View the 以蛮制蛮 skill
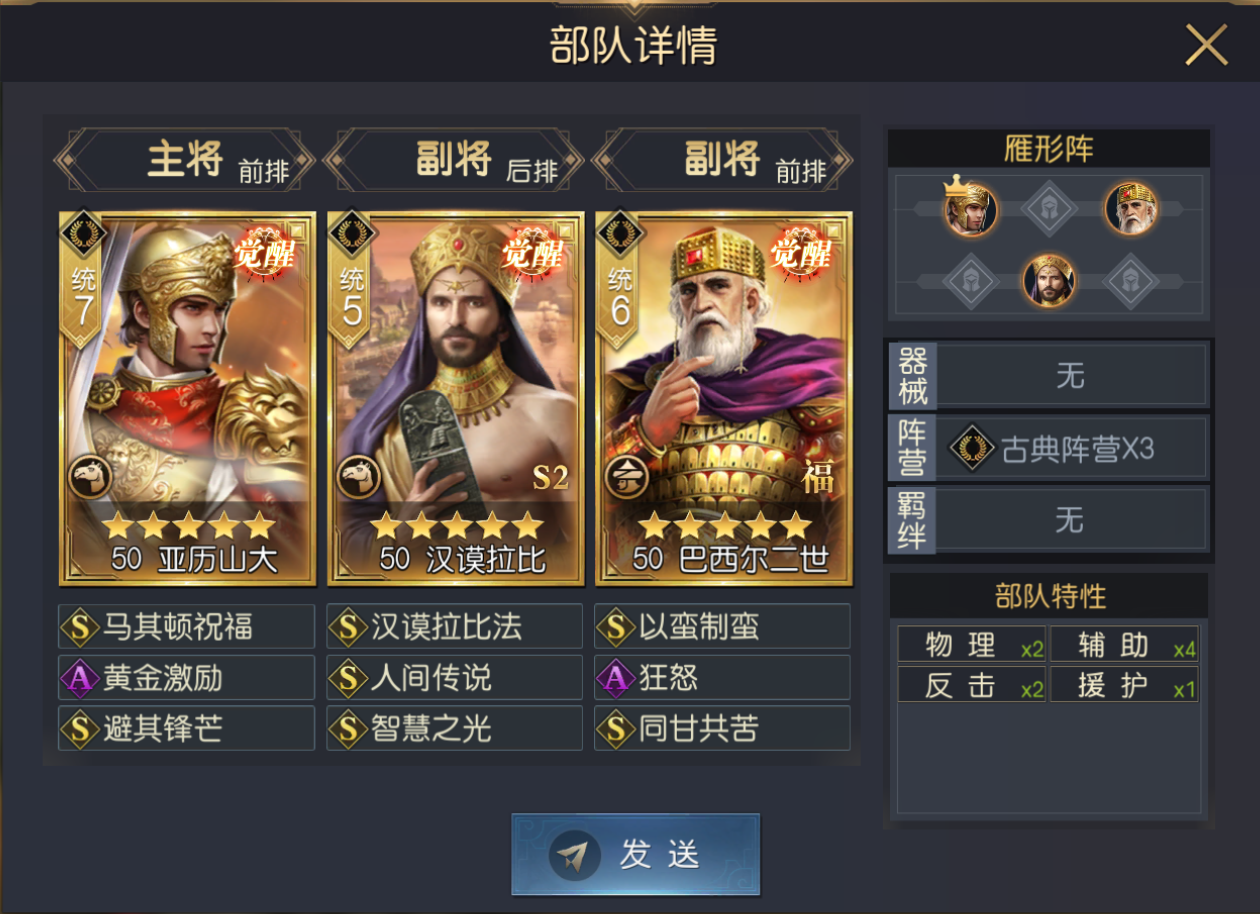 (723, 627)
